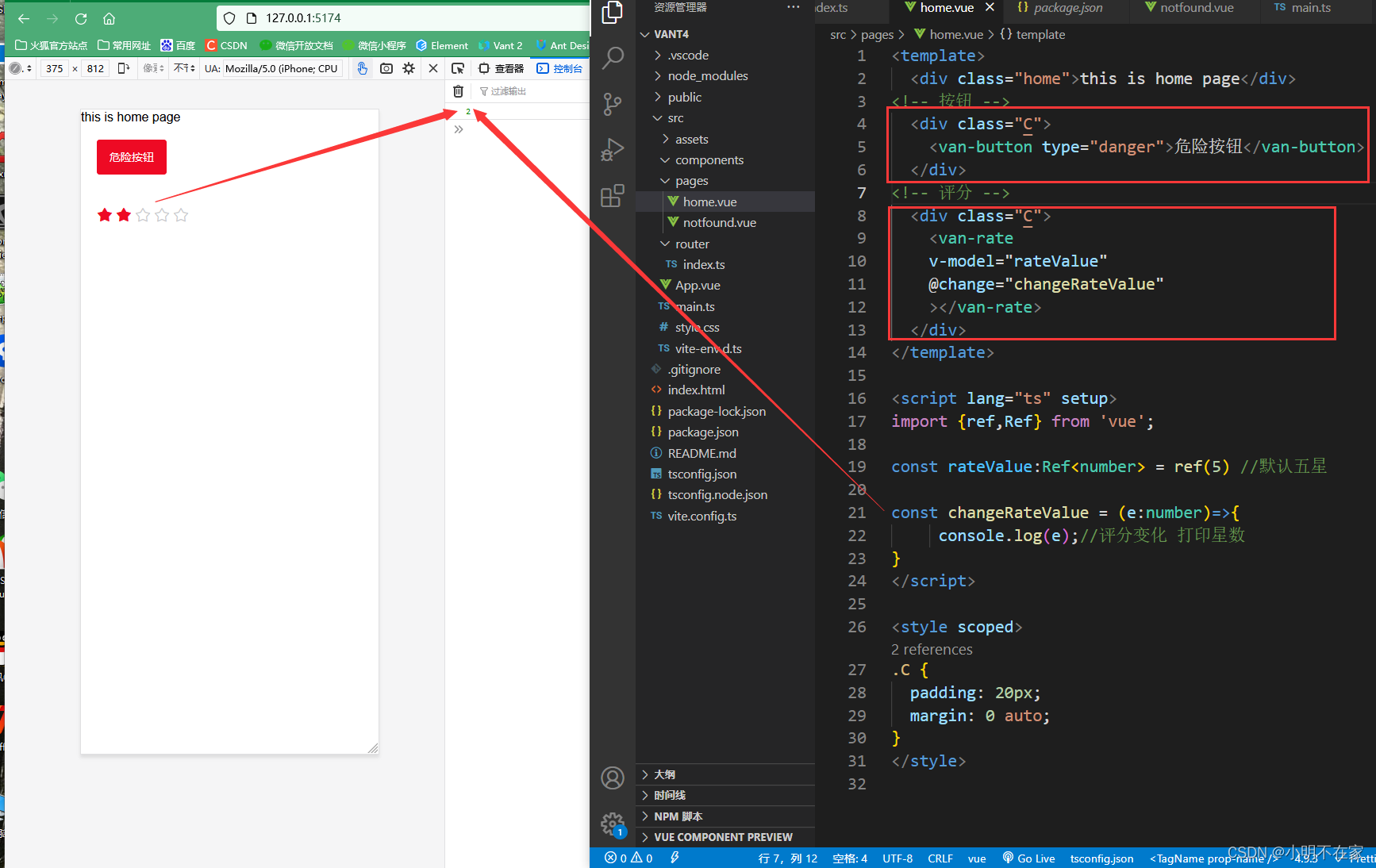
Task: Expand the assets folder
Action: point(725,139)
